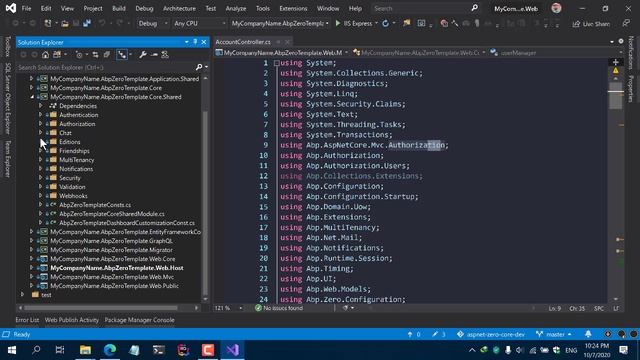Click the Preview Selected Items icon
This screenshot has height=360, width=640.
coord(154,55)
